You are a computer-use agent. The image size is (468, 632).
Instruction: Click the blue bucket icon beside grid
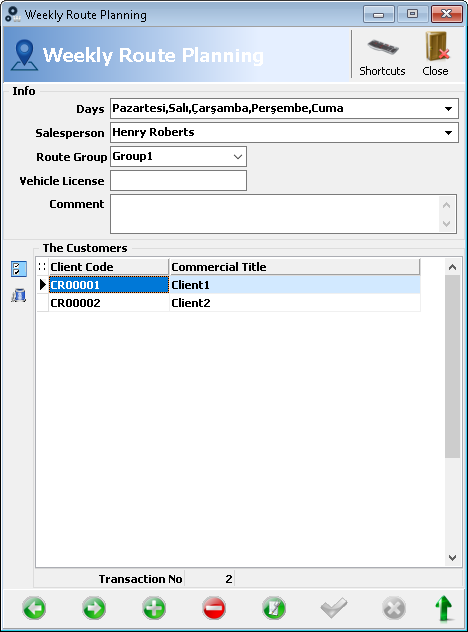click(19, 295)
